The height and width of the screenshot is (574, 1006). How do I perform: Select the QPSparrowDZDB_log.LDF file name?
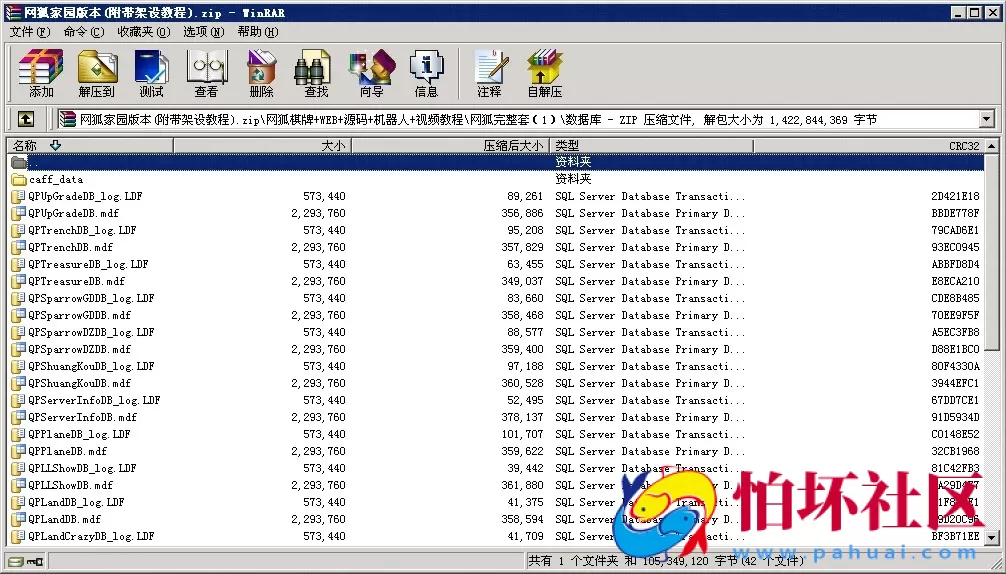pyautogui.click(x=91, y=332)
